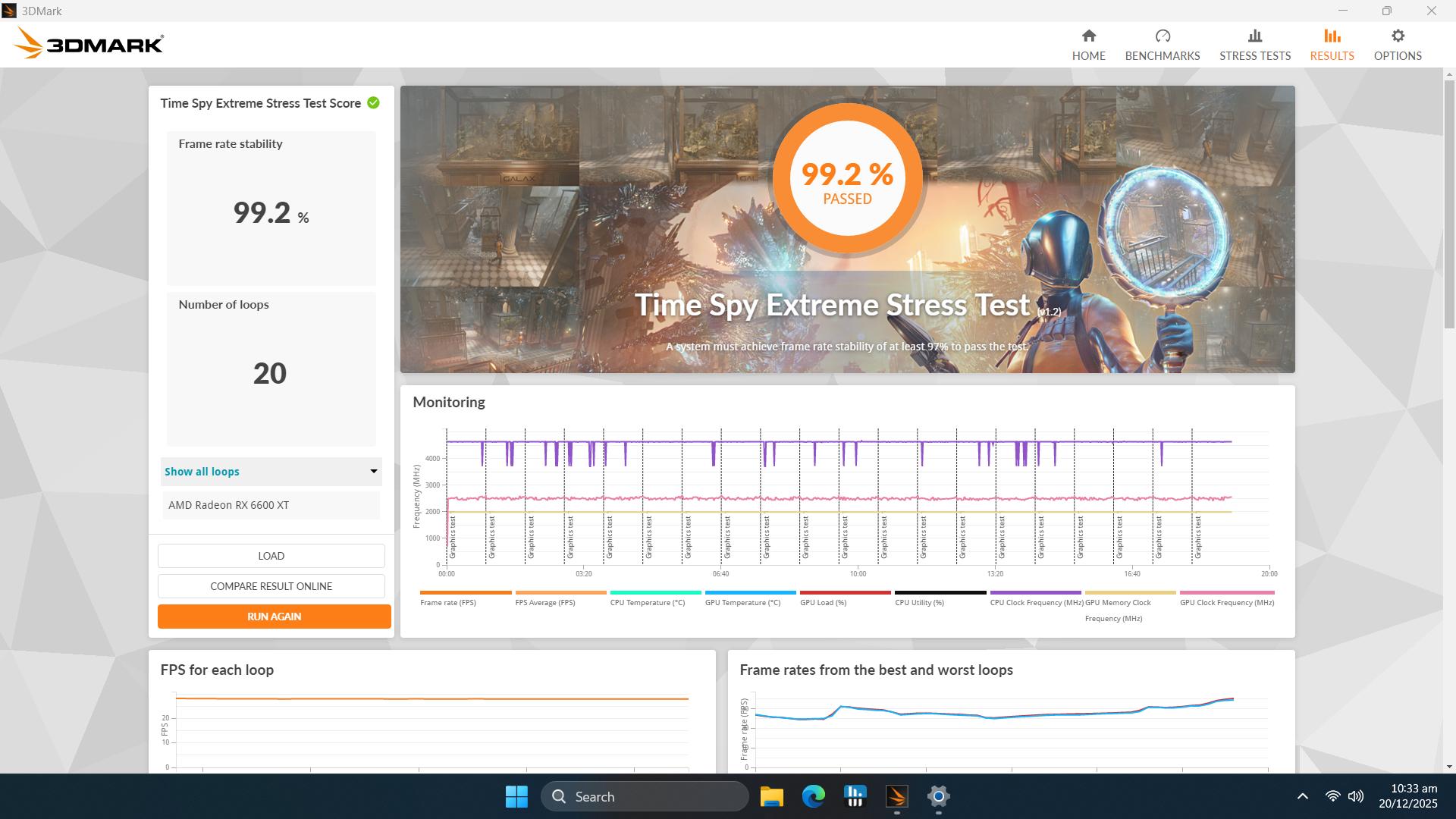
Task: Click the taskbar Search box
Action: pos(645,796)
